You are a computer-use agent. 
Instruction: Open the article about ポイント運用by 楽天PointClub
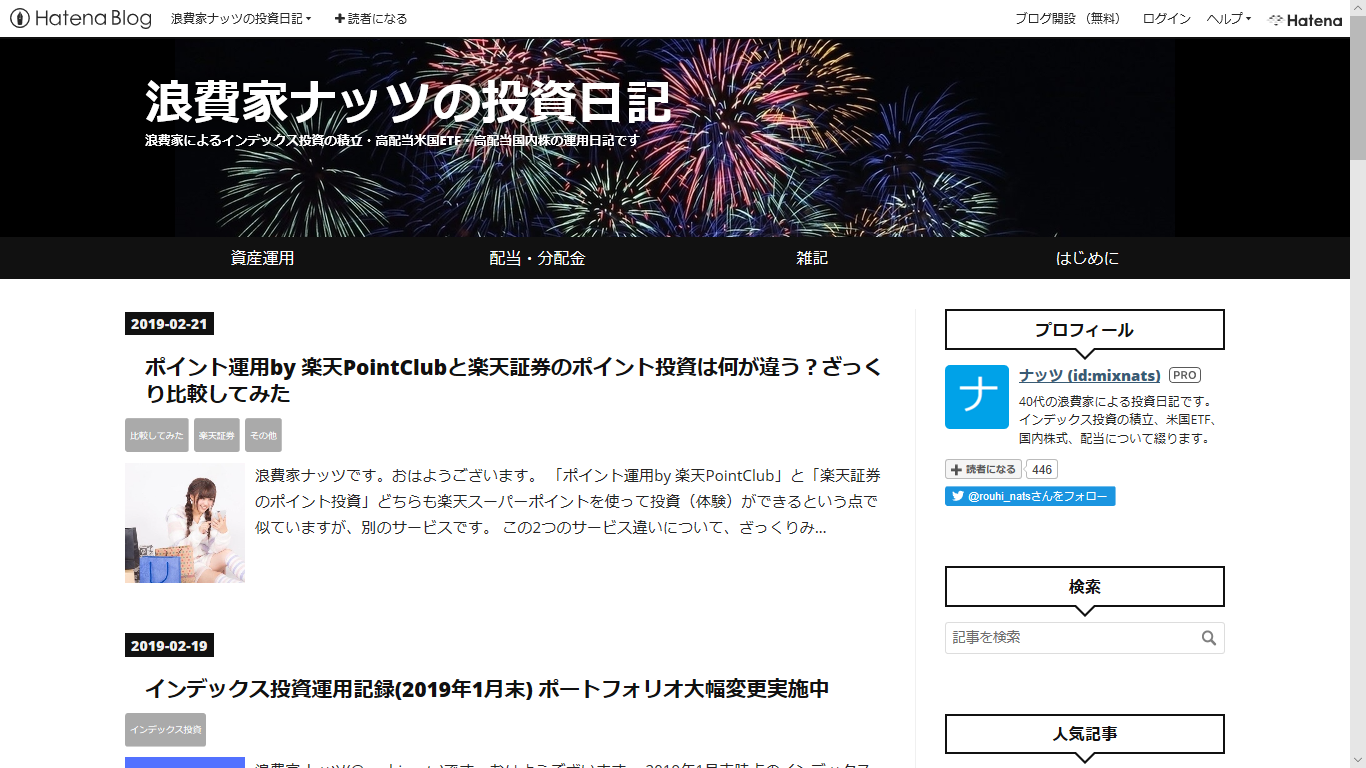coord(514,380)
